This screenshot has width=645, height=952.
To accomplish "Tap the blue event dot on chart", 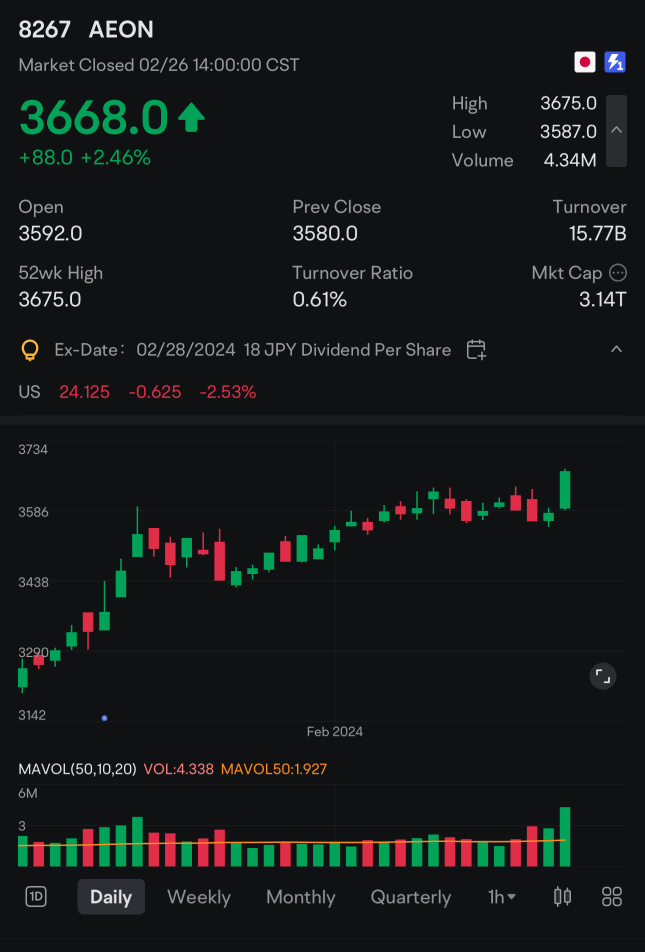I will click(104, 718).
